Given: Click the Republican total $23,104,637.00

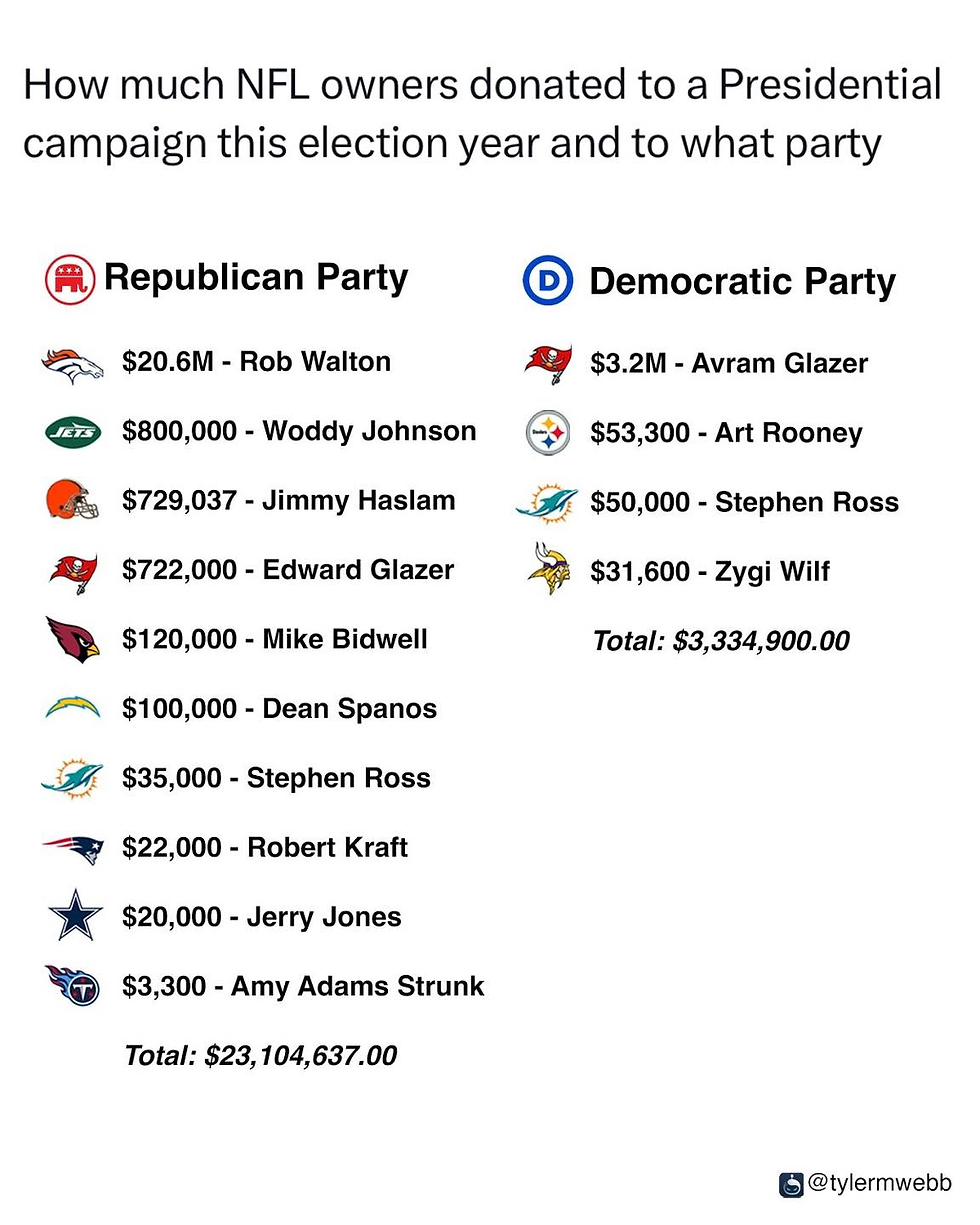Looking at the screenshot, I should 260,1055.
